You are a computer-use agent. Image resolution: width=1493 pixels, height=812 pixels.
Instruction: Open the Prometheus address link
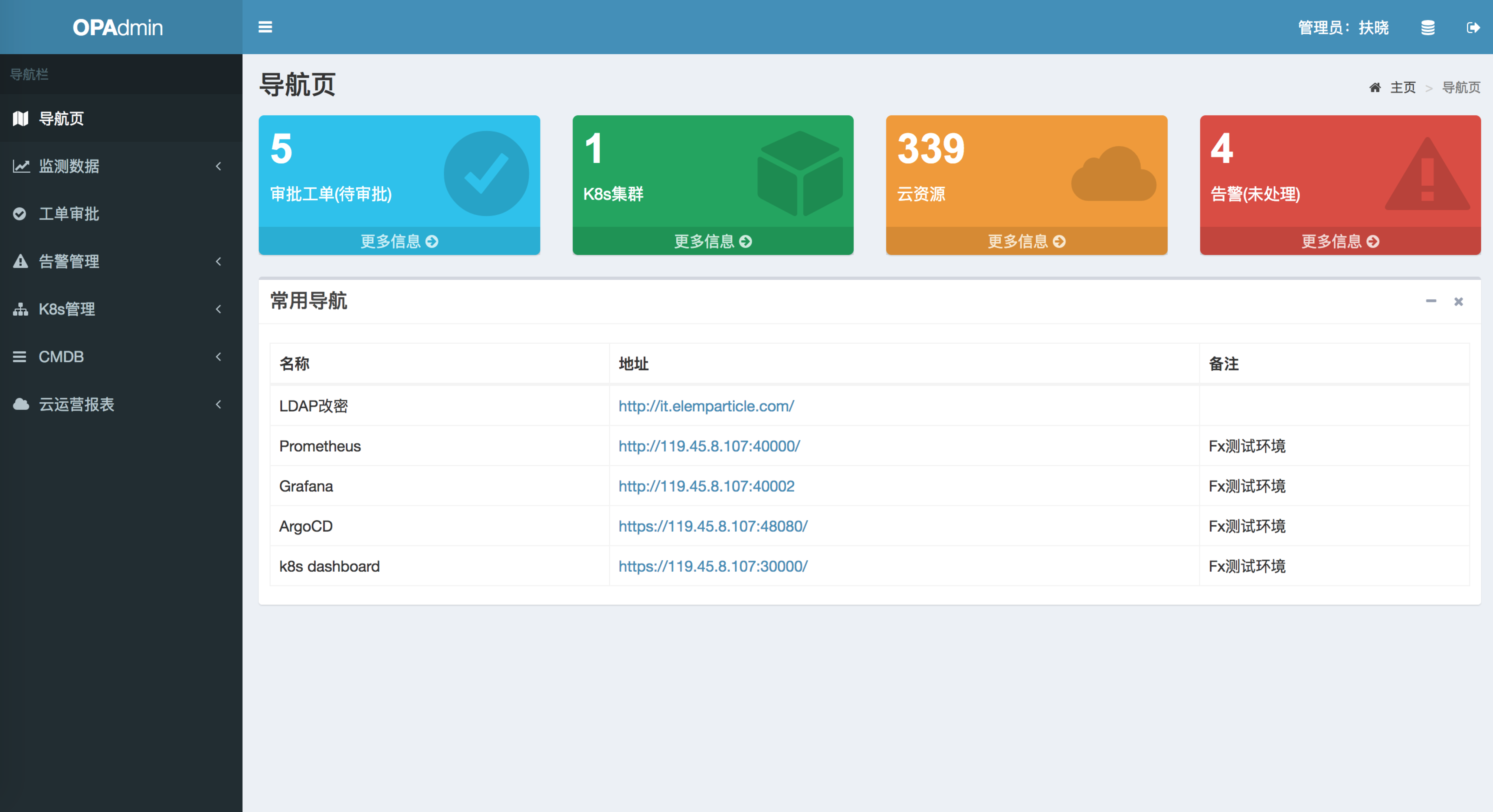coord(709,446)
